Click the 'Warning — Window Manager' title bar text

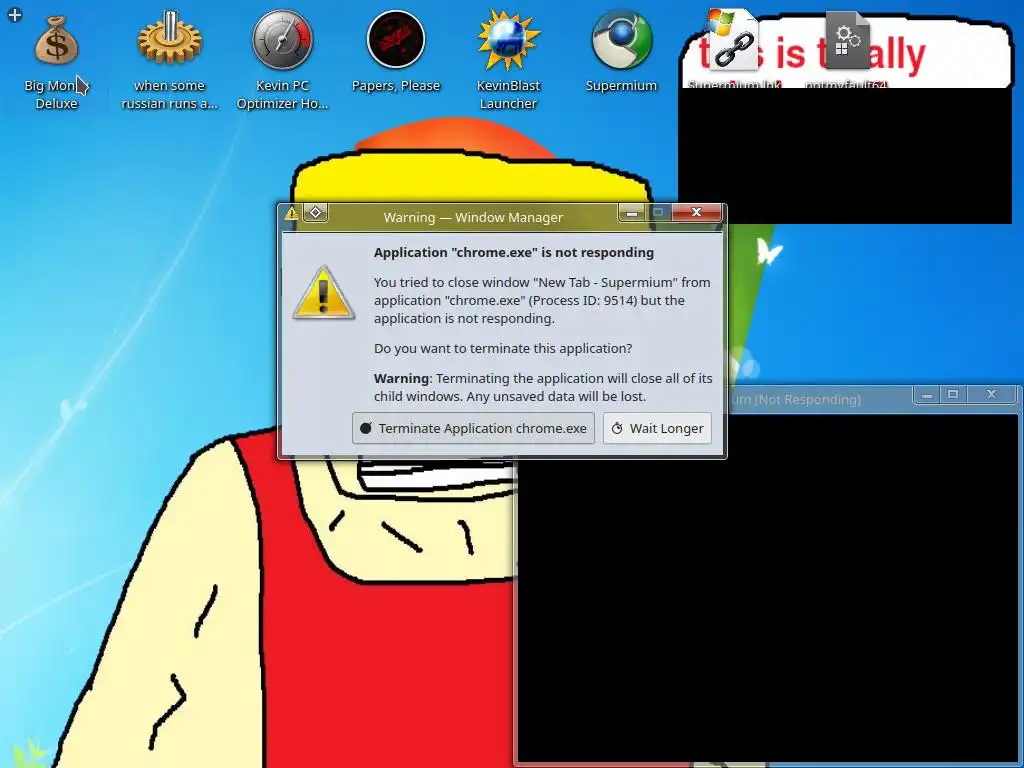coord(473,217)
